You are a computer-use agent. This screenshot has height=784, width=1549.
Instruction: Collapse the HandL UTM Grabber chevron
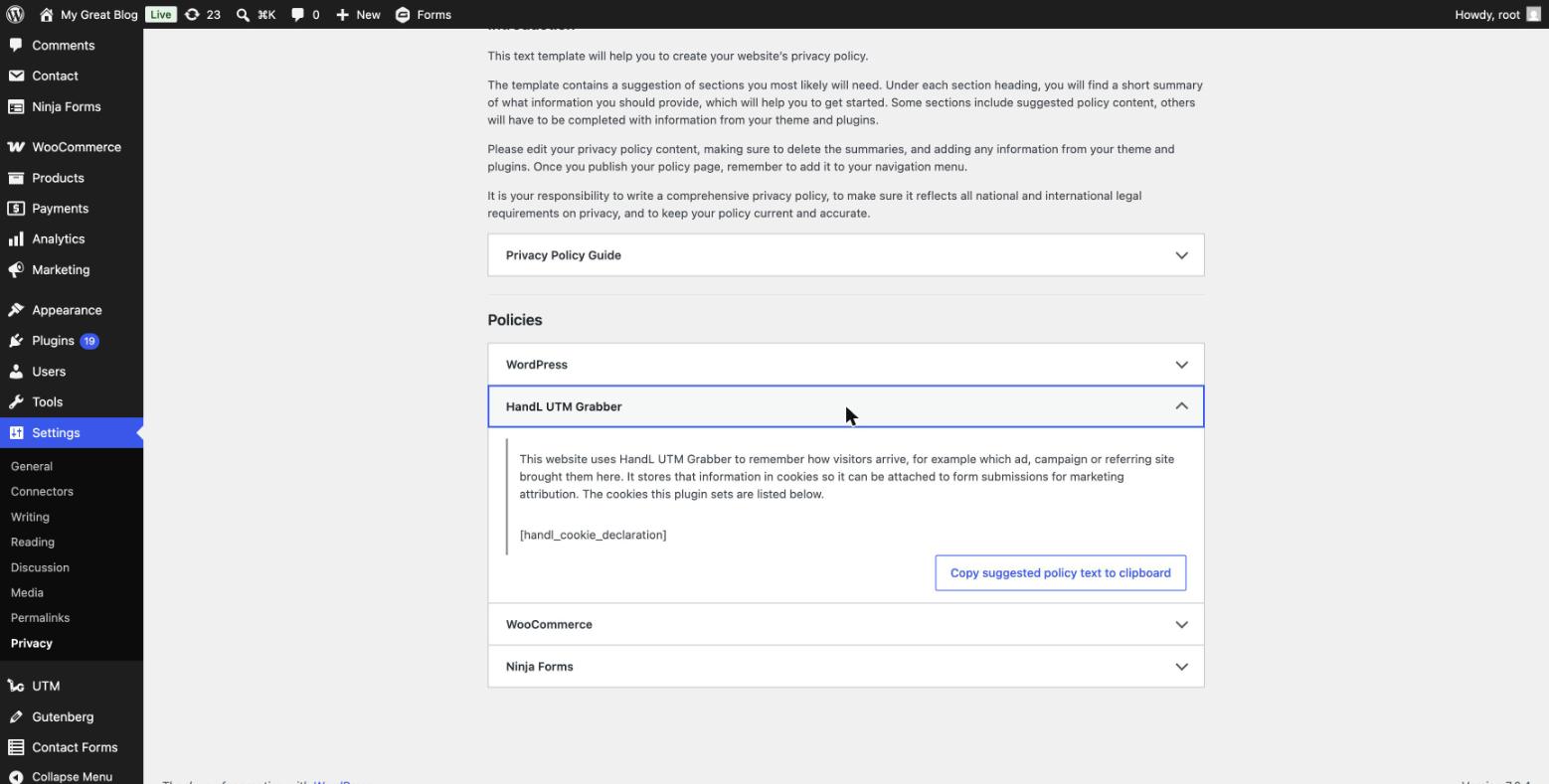(1181, 406)
